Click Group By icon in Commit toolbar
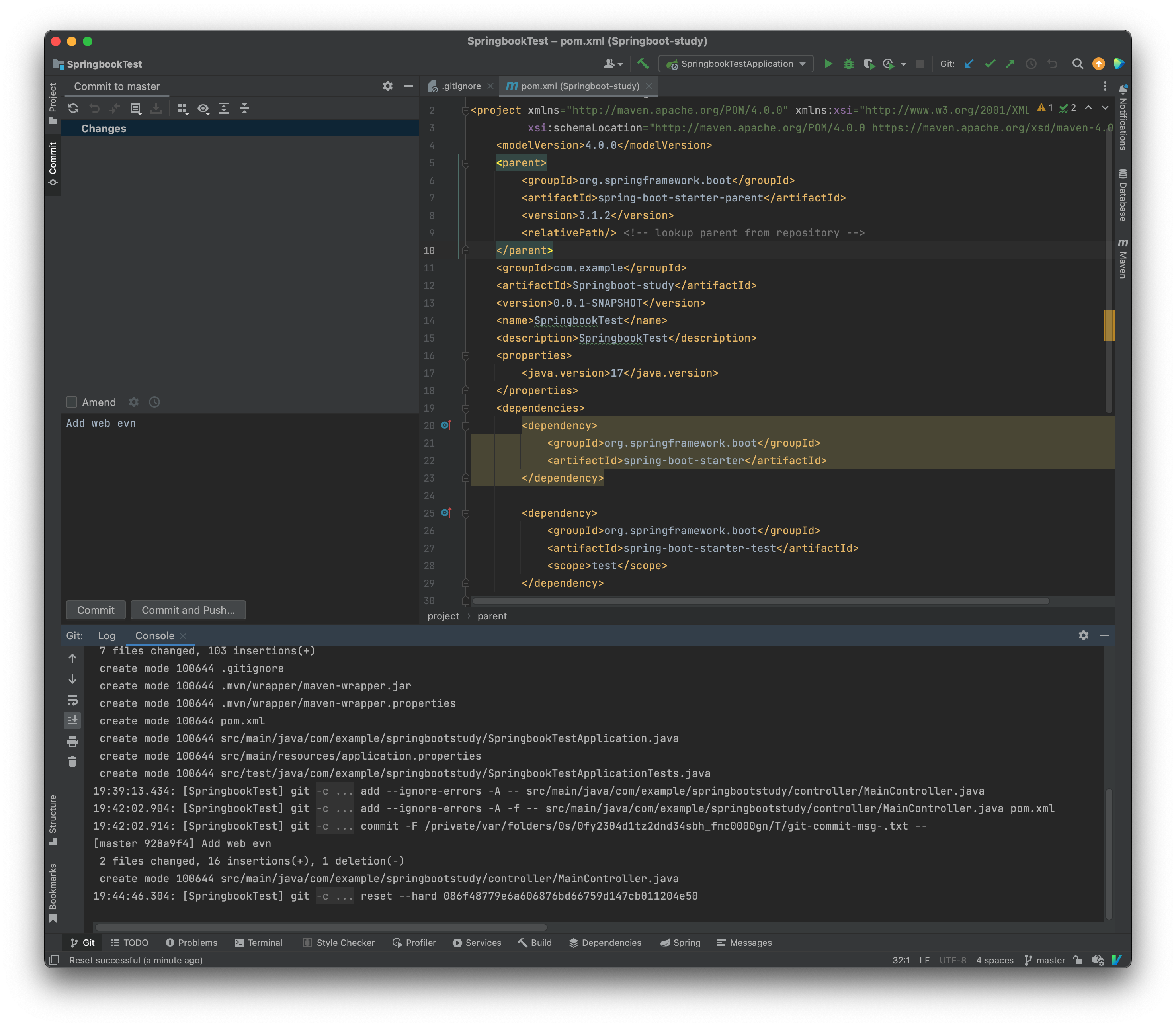This screenshot has height=1027, width=1176. pos(183,108)
